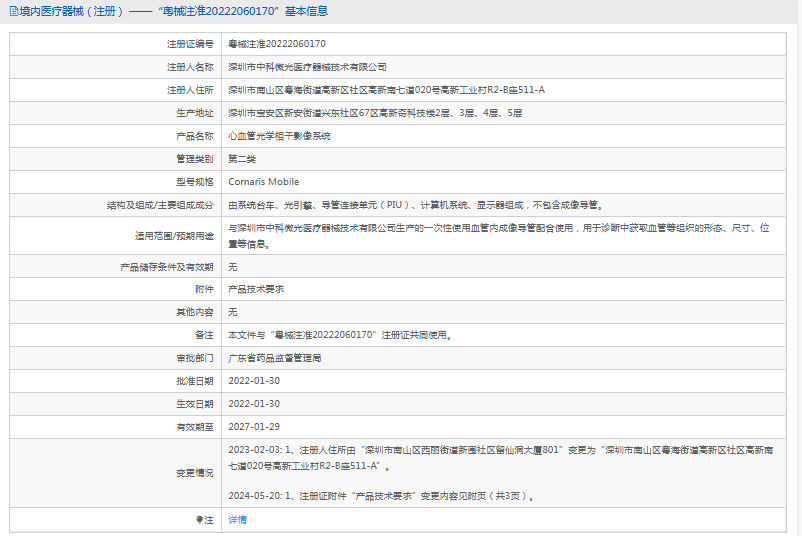Click the 审批部门 label

click(x=195, y=358)
